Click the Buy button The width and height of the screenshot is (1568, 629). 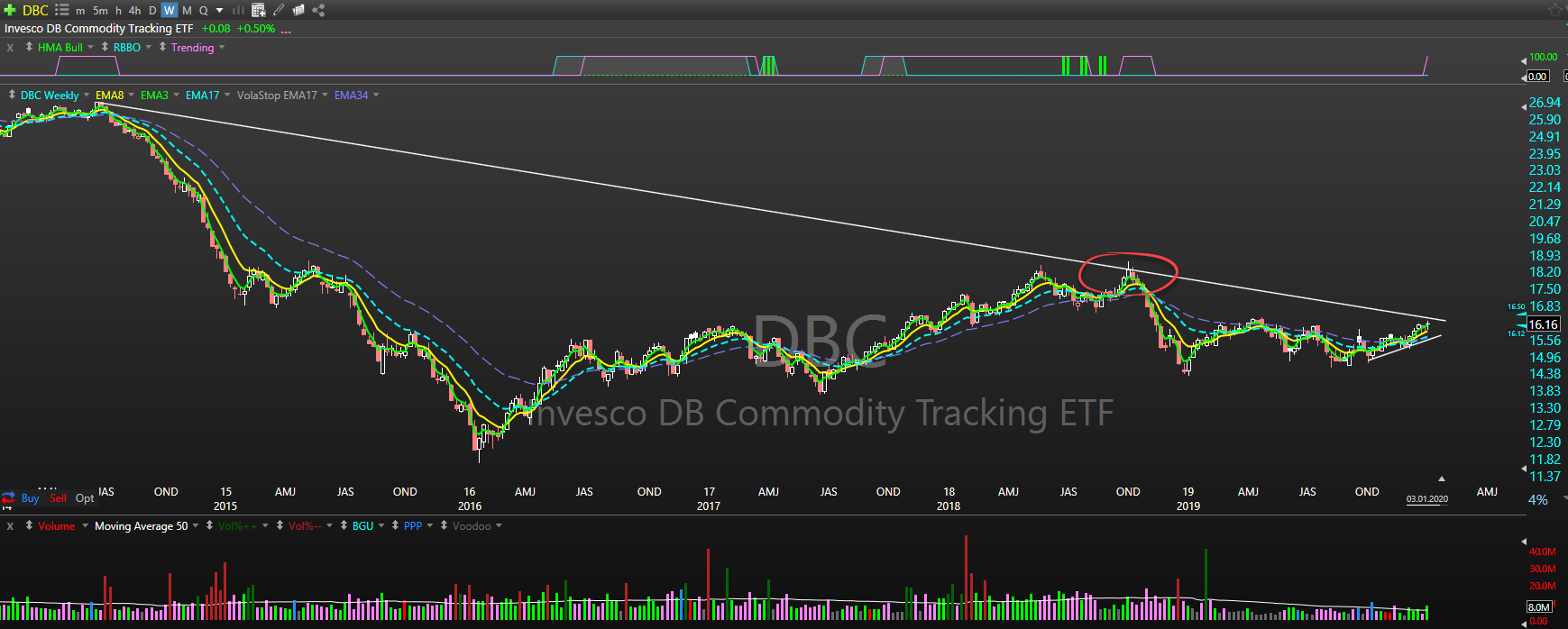[x=30, y=498]
